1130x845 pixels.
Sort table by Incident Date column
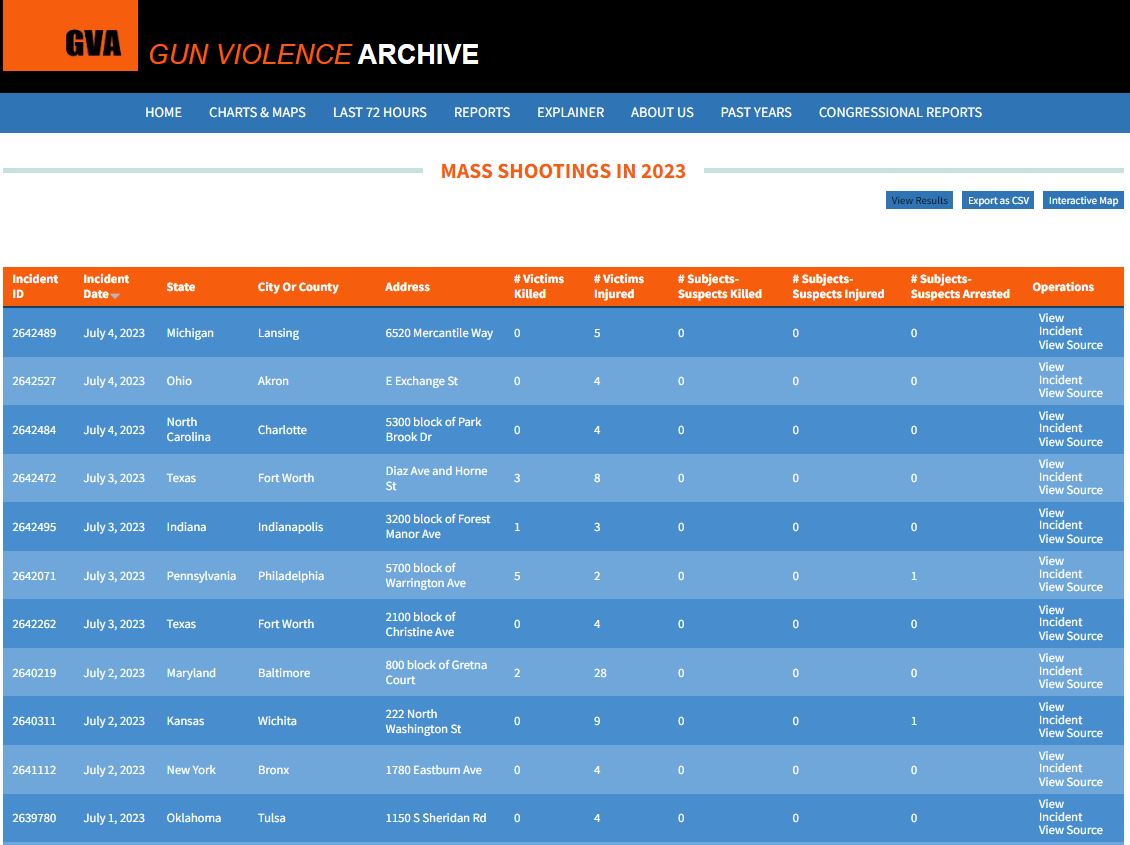point(106,287)
